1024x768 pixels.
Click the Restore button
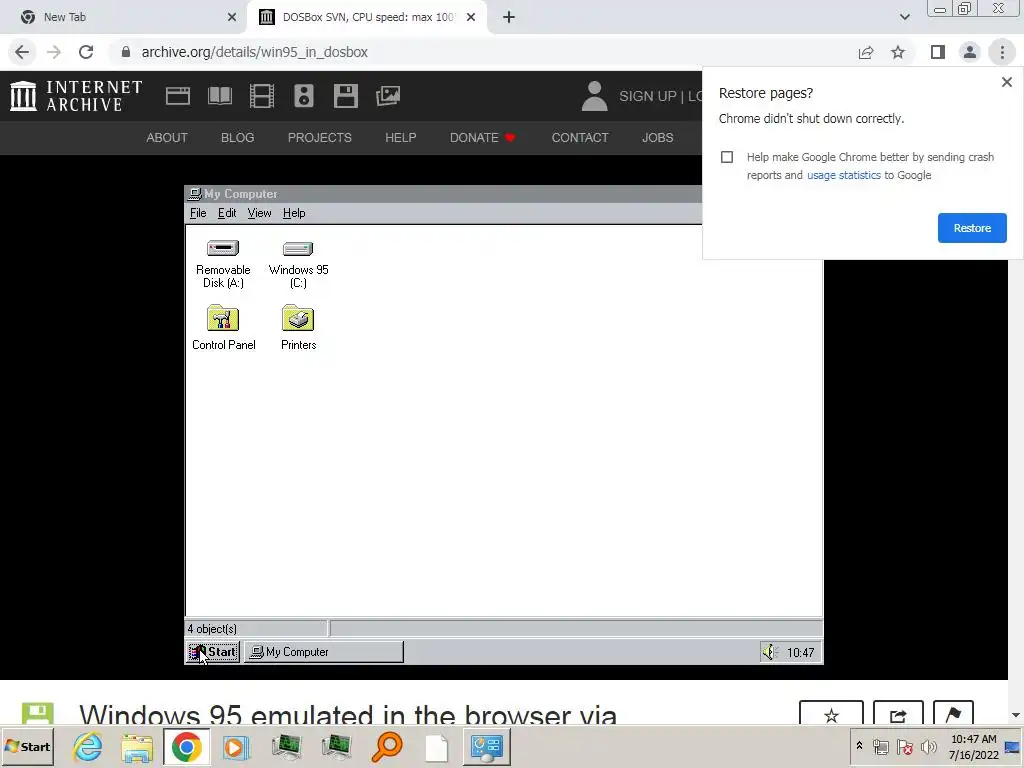click(972, 228)
